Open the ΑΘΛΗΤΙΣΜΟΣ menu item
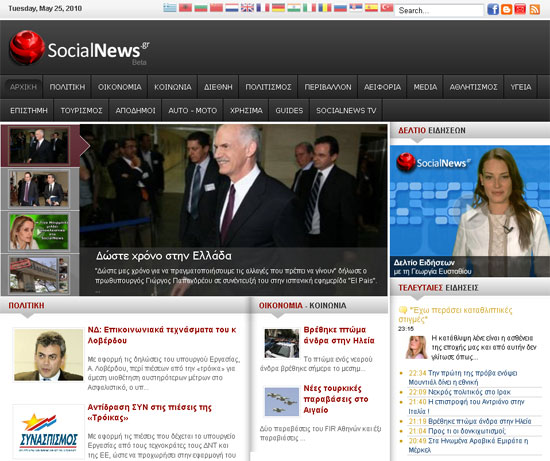The image size is (550, 461). (x=474, y=87)
